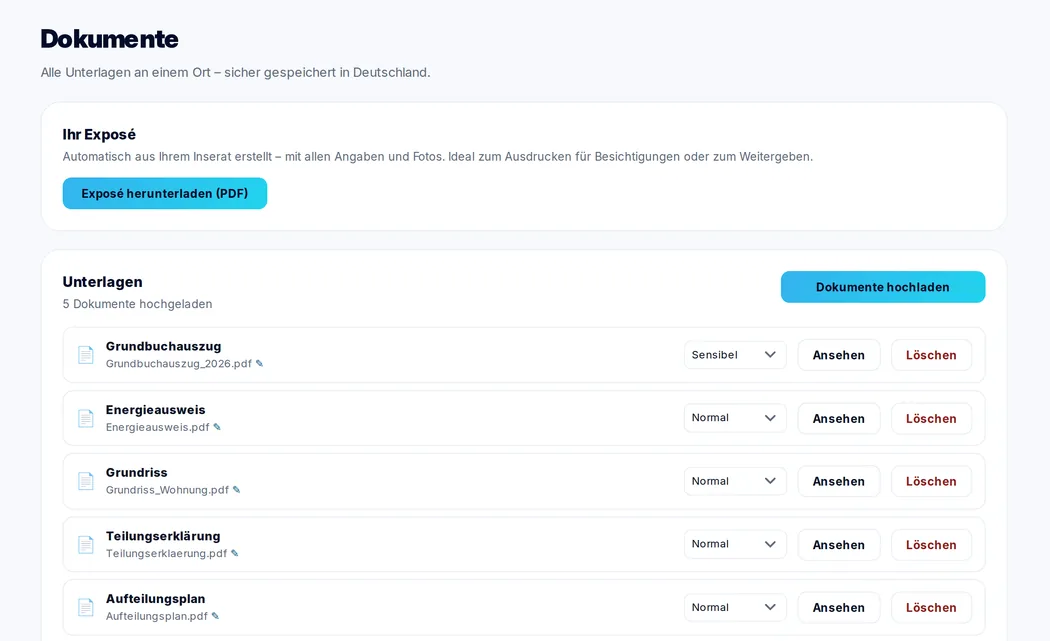Delete the Grundbuchauszug document
Image resolution: width=1050 pixels, height=641 pixels.
click(x=931, y=355)
